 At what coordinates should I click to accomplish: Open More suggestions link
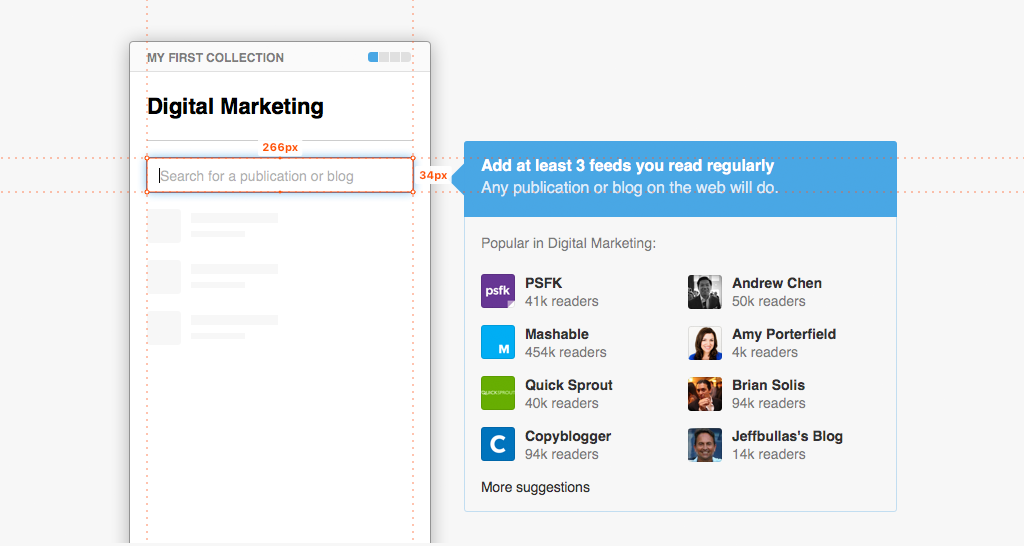535,487
